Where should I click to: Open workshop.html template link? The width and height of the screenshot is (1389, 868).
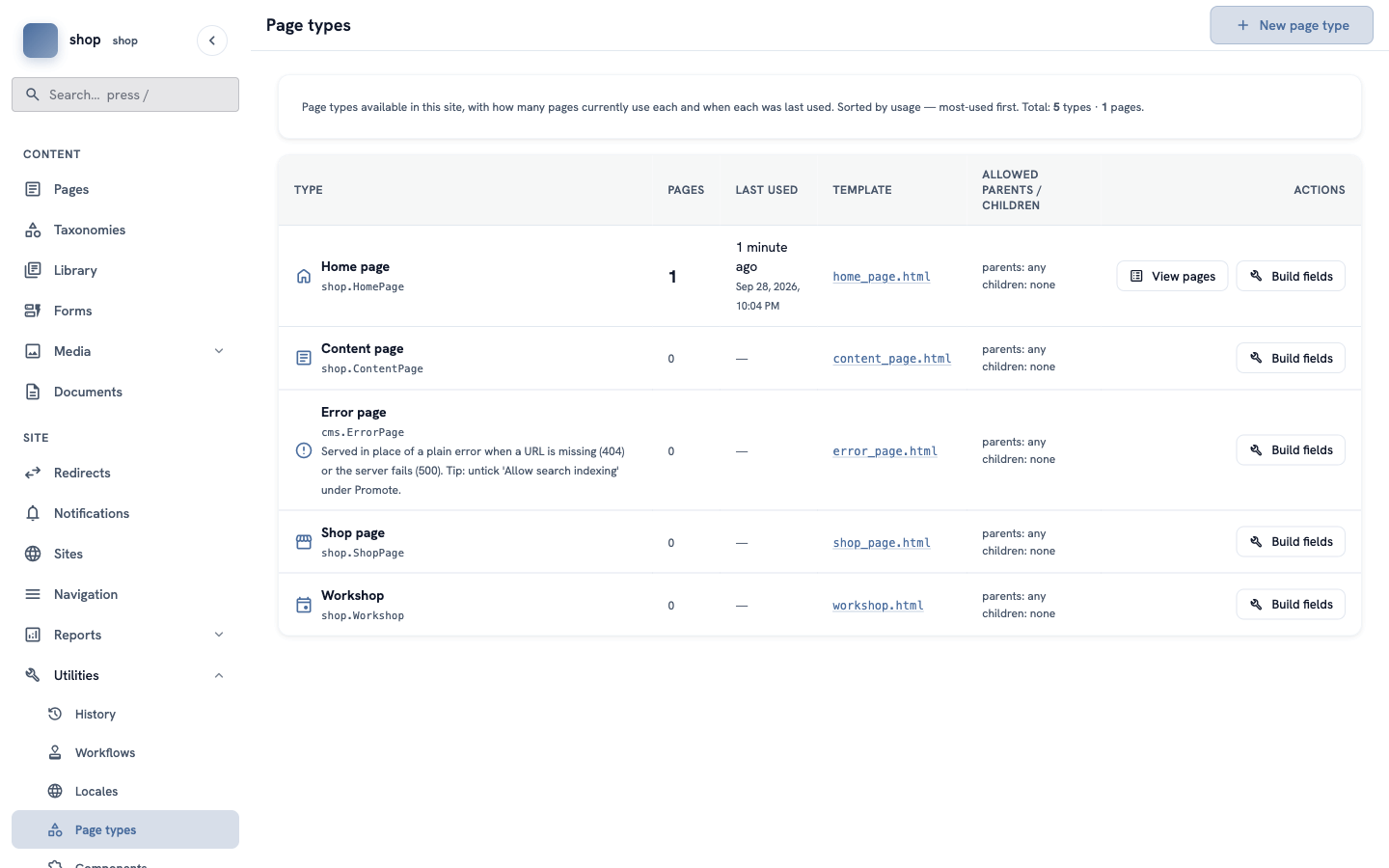point(878,606)
